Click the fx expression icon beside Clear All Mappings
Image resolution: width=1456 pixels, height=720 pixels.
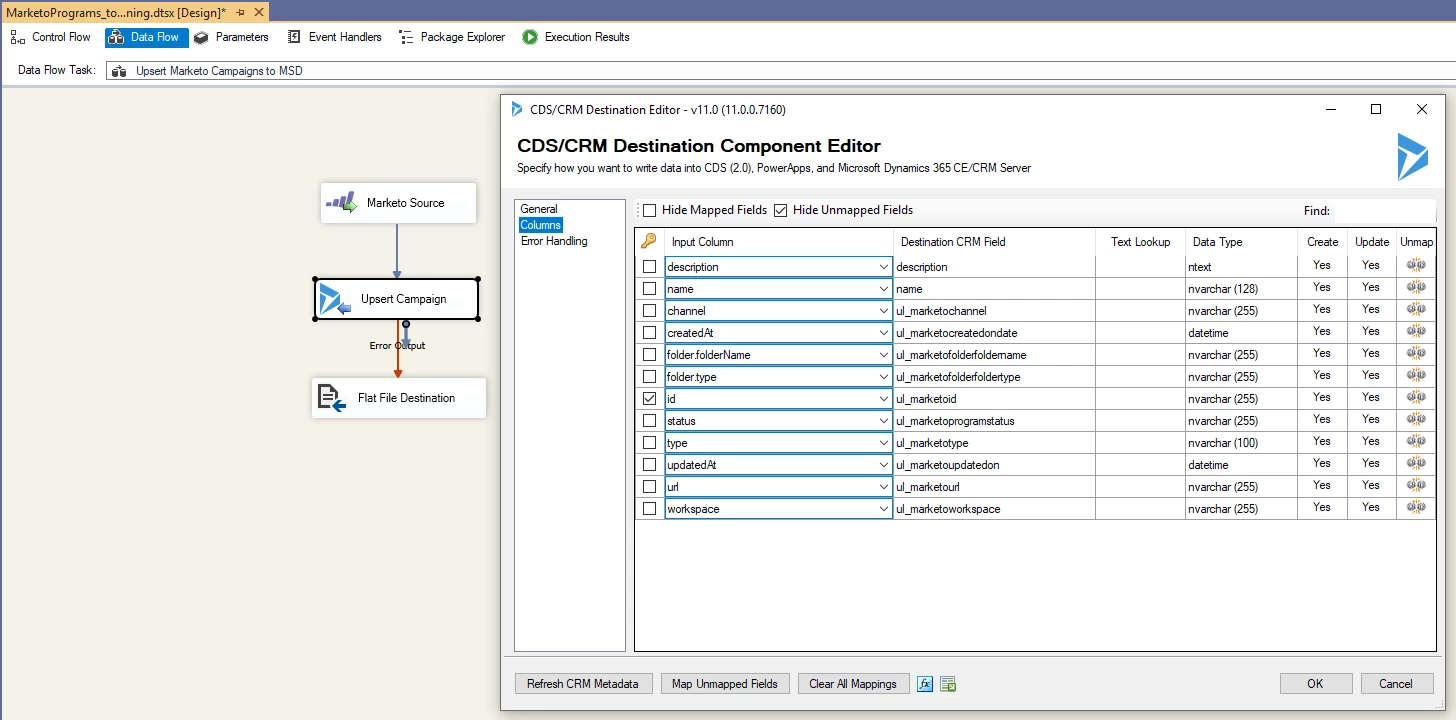click(925, 684)
